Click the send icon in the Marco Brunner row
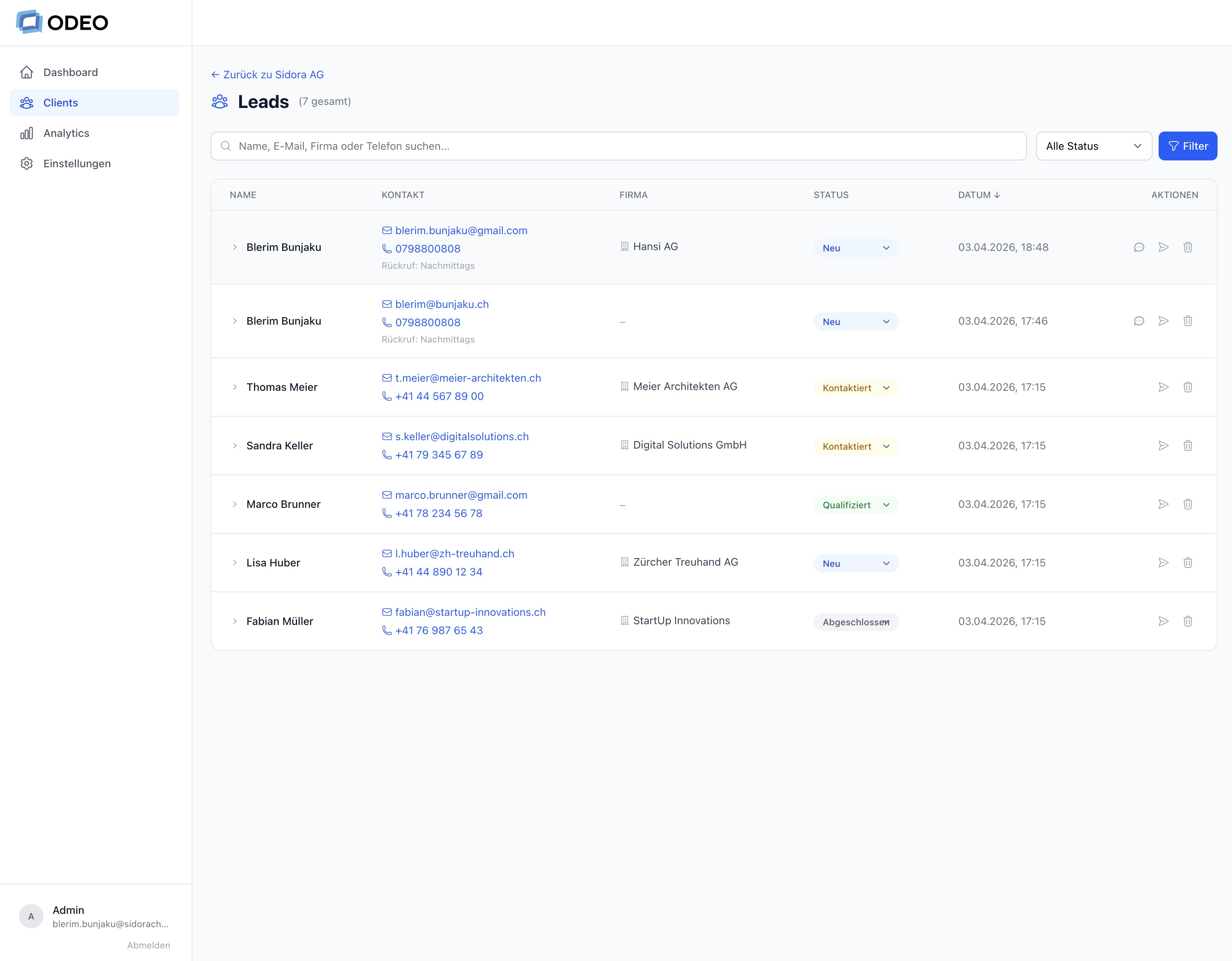 [x=1163, y=504]
